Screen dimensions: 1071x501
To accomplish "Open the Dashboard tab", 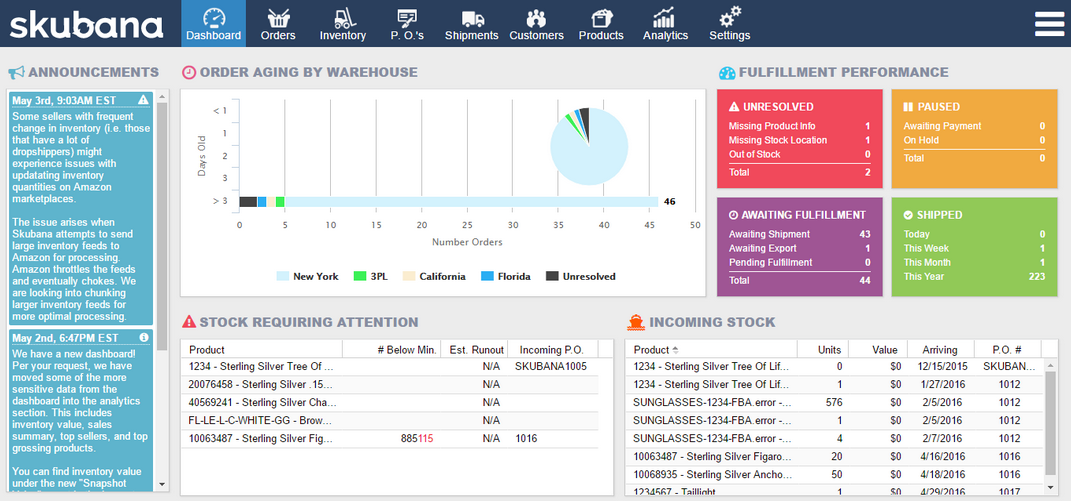I will (214, 24).
